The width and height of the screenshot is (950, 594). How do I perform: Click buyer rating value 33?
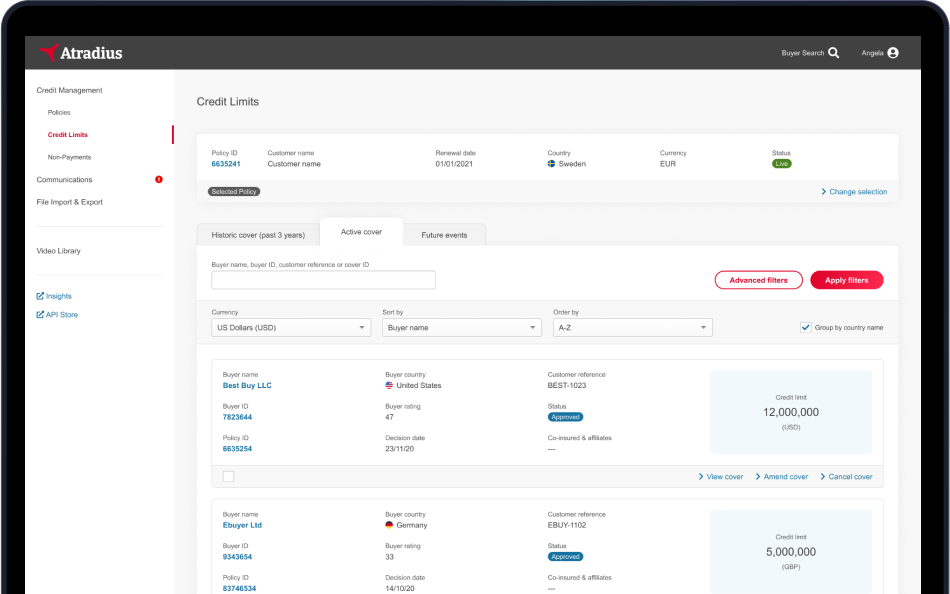pyautogui.click(x=390, y=556)
